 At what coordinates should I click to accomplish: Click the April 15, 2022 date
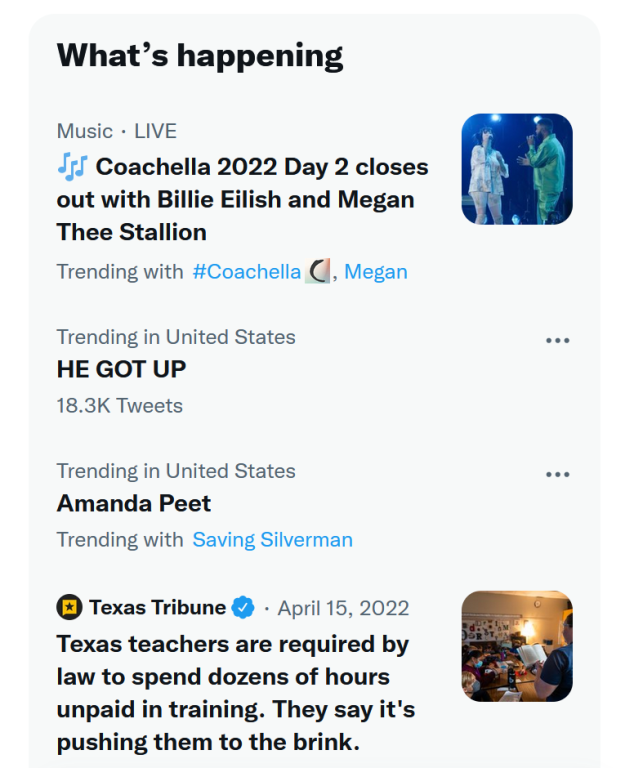pyautogui.click(x=343, y=608)
